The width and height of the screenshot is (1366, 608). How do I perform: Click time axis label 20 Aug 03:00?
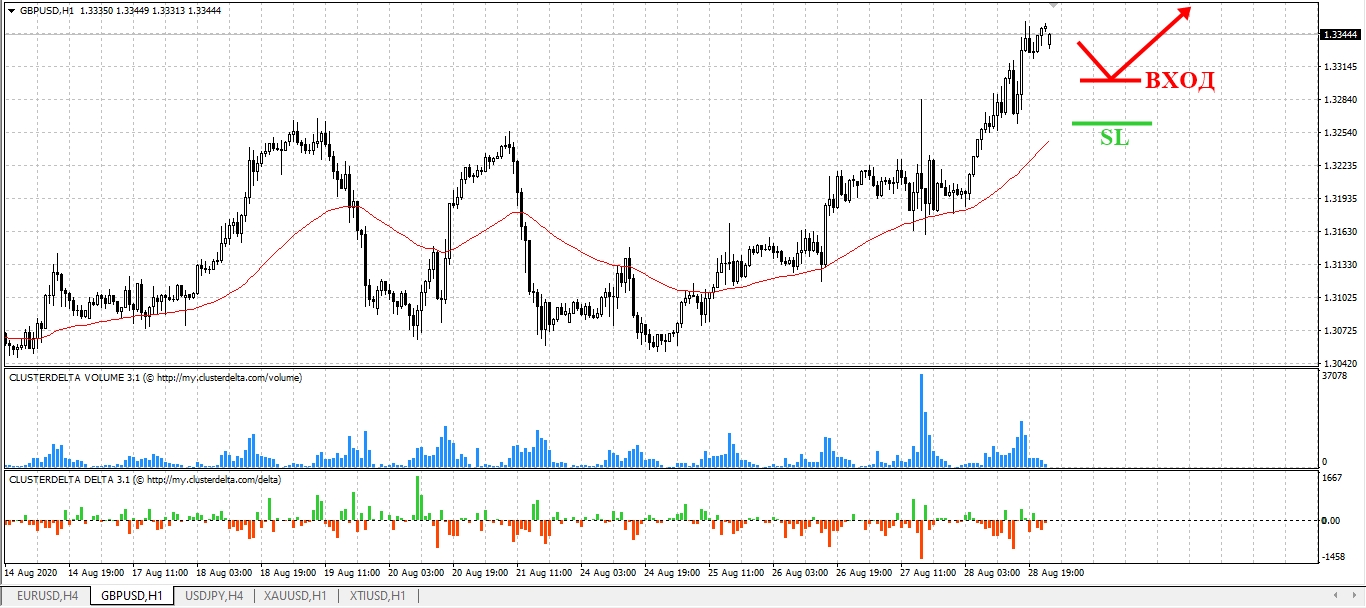tap(418, 574)
